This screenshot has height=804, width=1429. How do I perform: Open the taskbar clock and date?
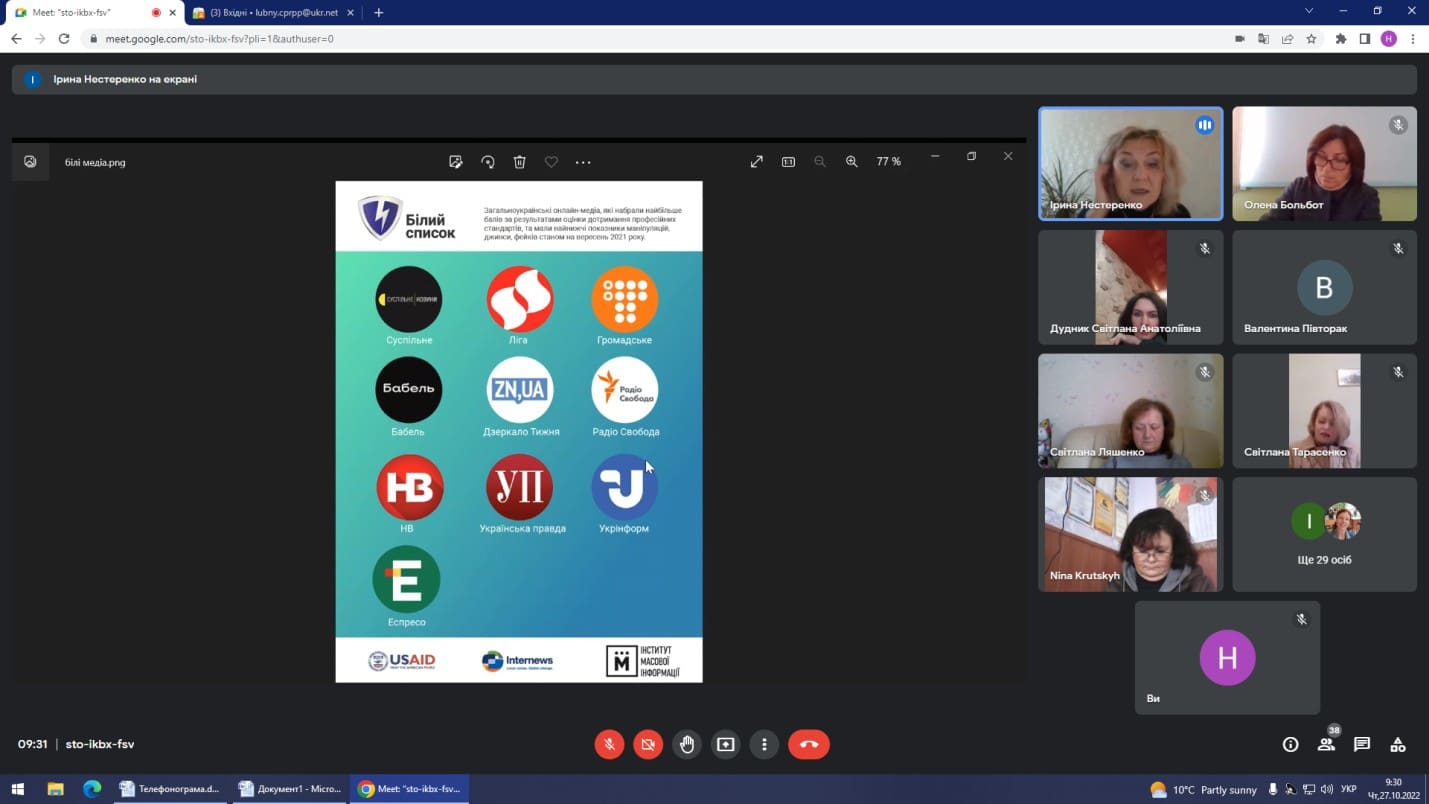coord(1393,789)
